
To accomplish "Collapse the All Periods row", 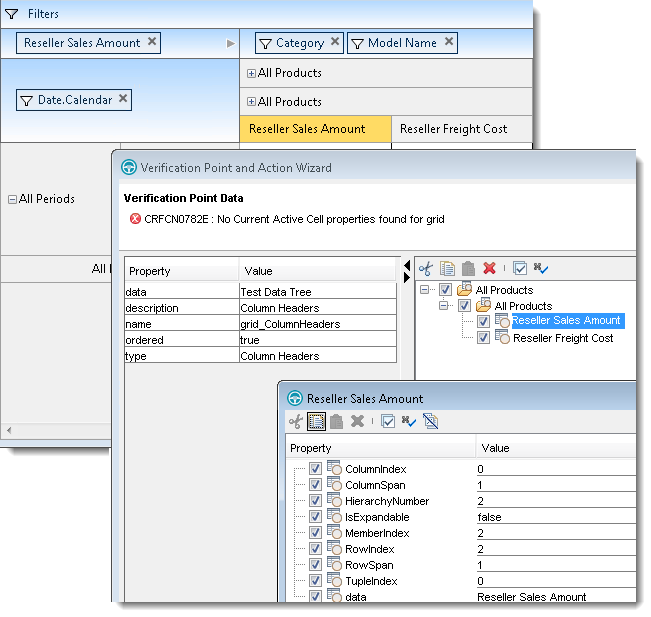I will (12, 199).
